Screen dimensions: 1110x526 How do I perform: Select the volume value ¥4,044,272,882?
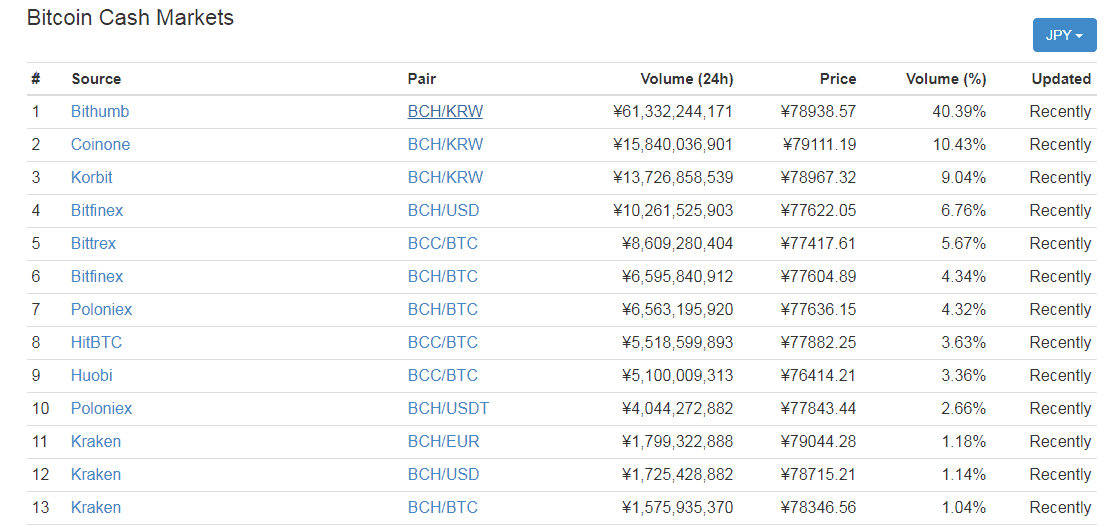click(677, 408)
